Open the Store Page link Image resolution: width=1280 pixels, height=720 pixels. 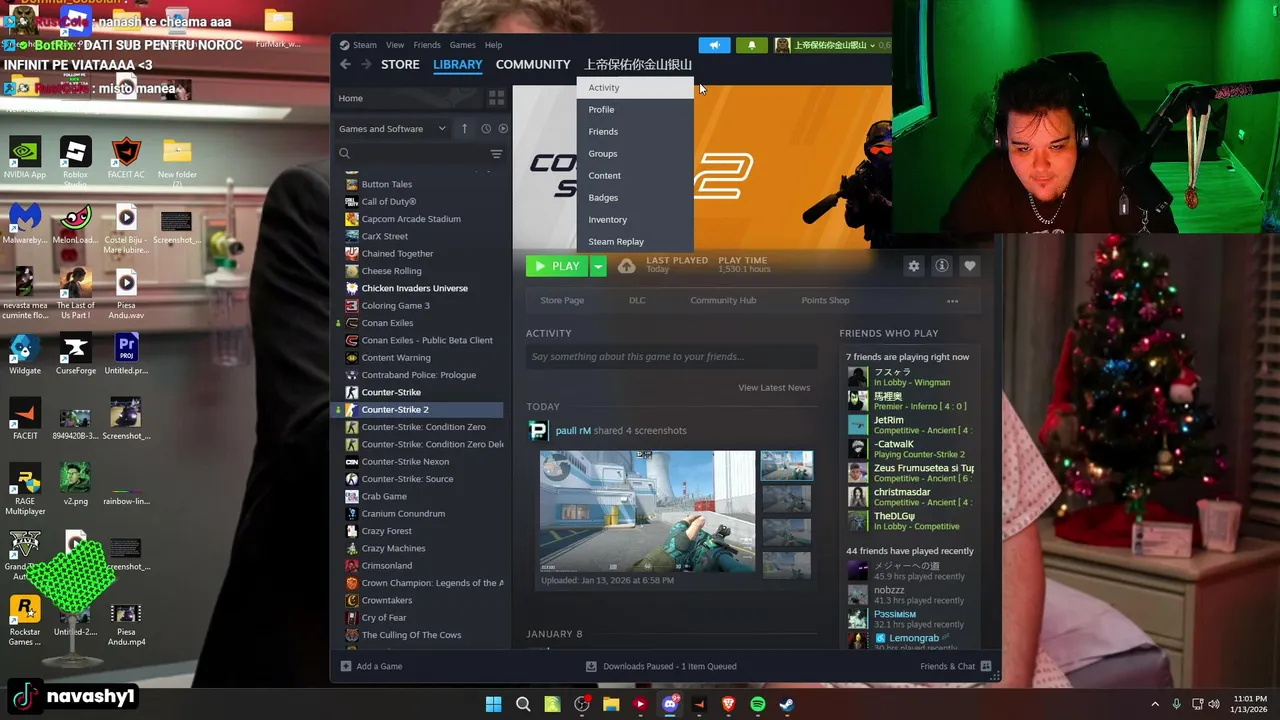pos(562,300)
